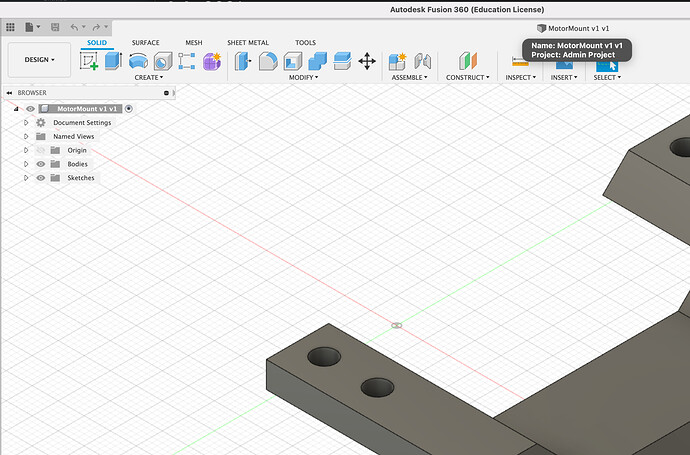This screenshot has height=455, width=690.
Task: Open the ASSEMBLE dropdown menu
Action: click(x=409, y=77)
